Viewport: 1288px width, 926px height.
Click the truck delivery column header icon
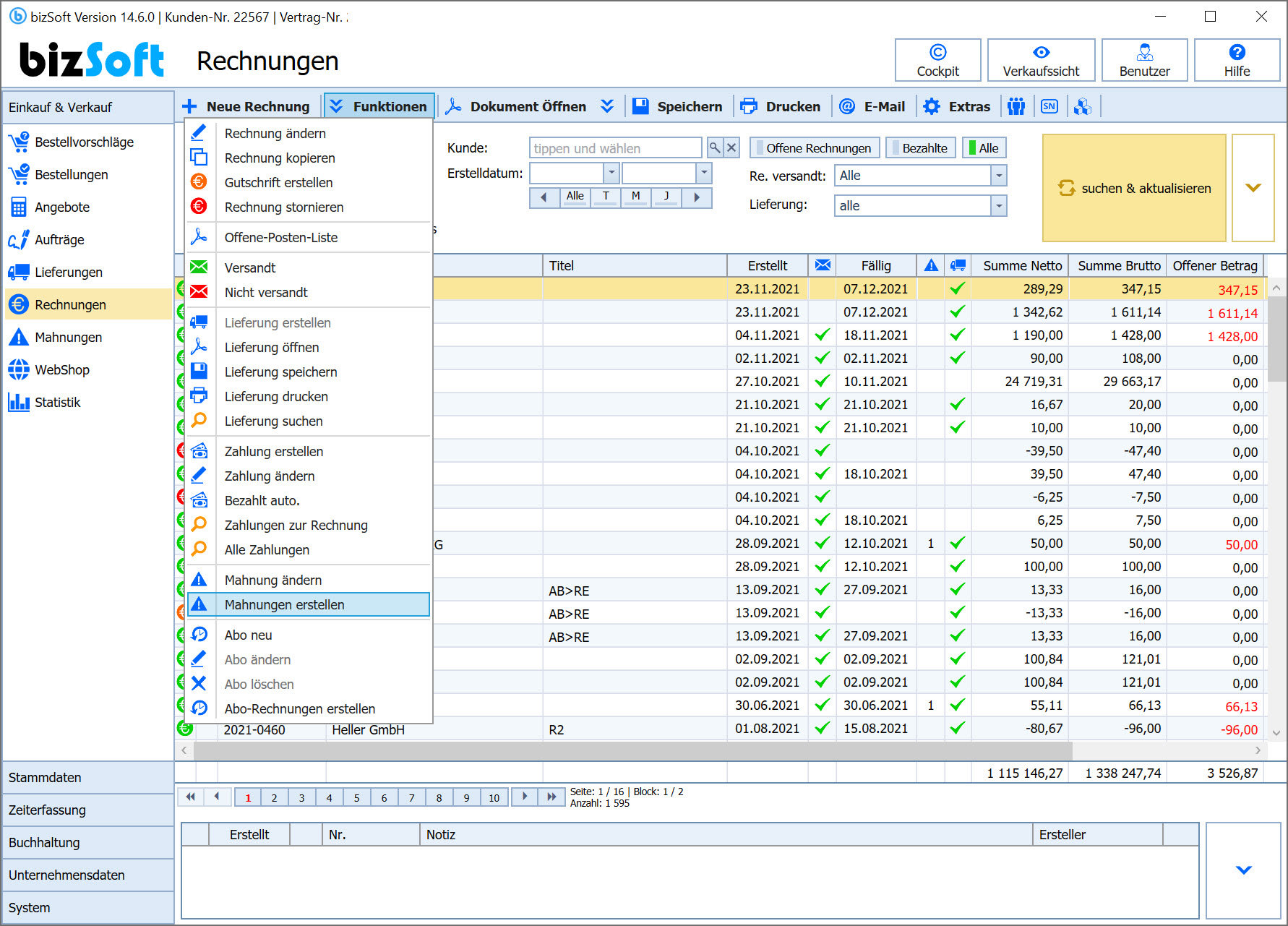958,265
